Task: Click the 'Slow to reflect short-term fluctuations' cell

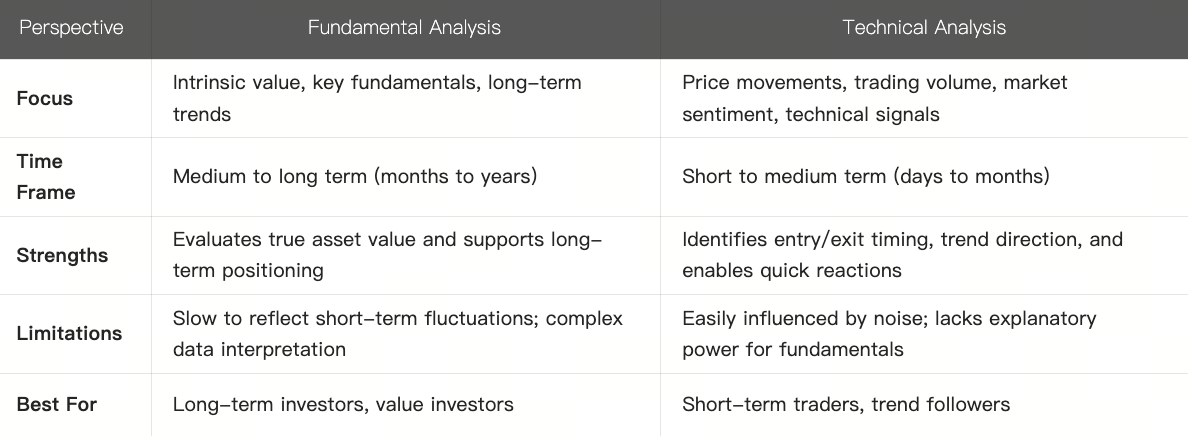Action: [397, 334]
